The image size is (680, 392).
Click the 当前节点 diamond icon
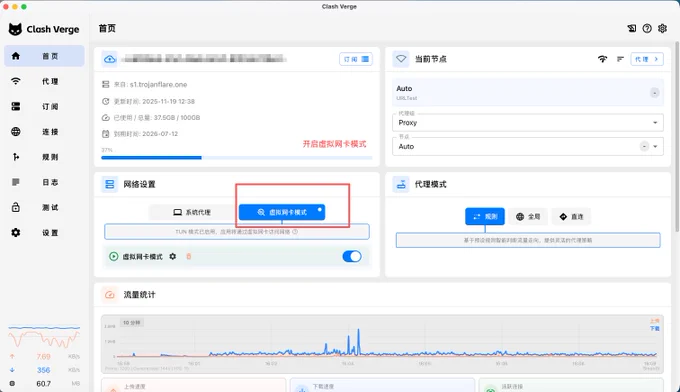pyautogui.click(x=401, y=59)
